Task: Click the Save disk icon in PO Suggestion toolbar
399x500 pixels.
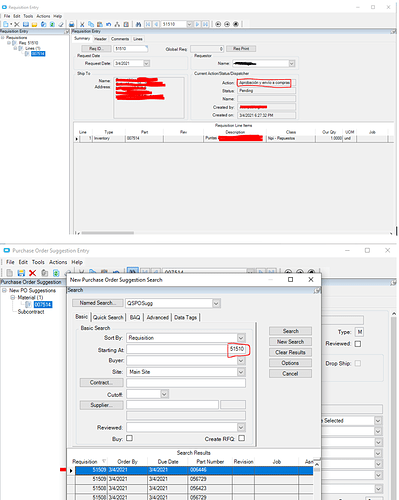Action: (21, 273)
